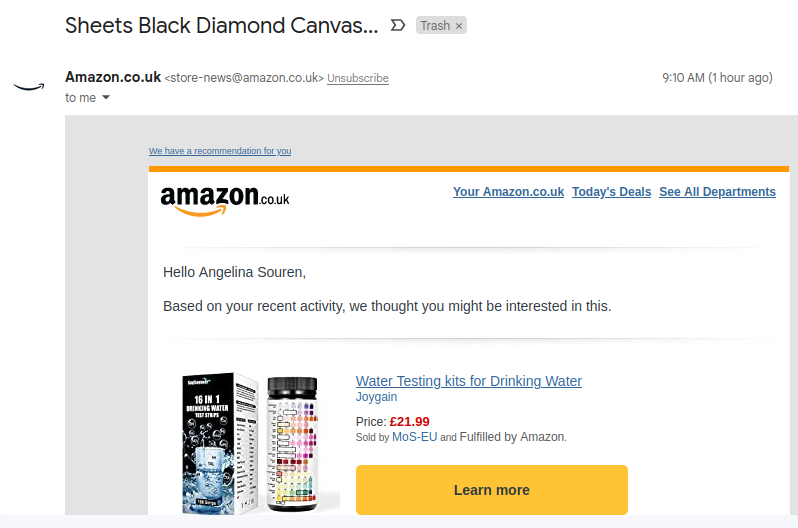Open the Your Amazon.co.uk link
798x528 pixels.
(508, 192)
